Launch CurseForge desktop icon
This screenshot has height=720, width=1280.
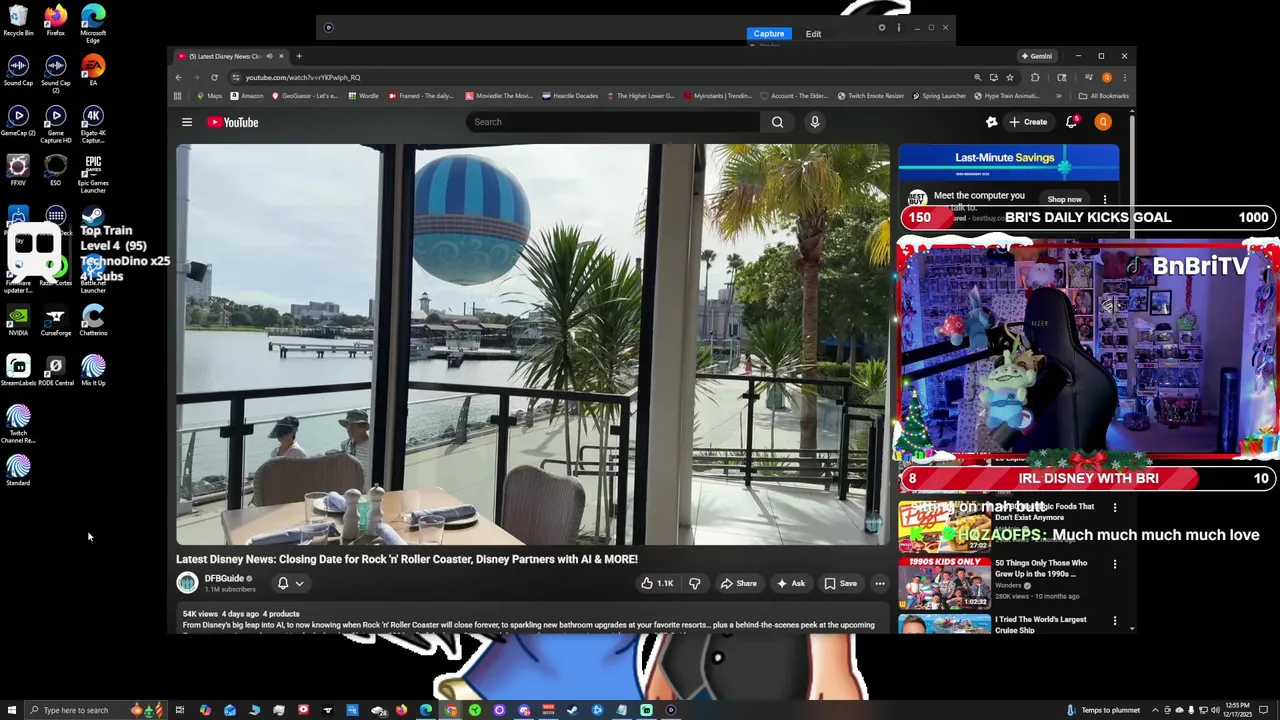[x=55, y=320]
